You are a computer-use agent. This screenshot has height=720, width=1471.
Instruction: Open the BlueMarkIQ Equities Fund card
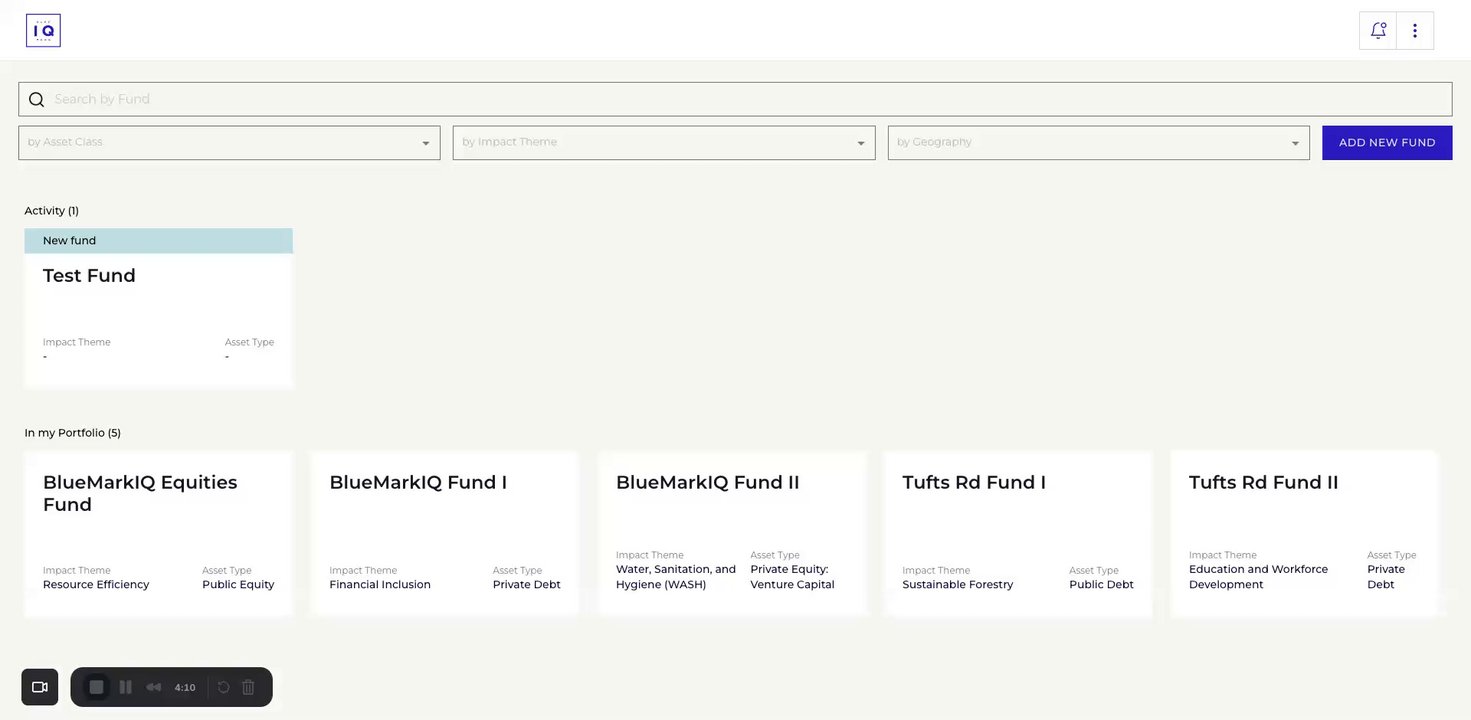click(158, 533)
